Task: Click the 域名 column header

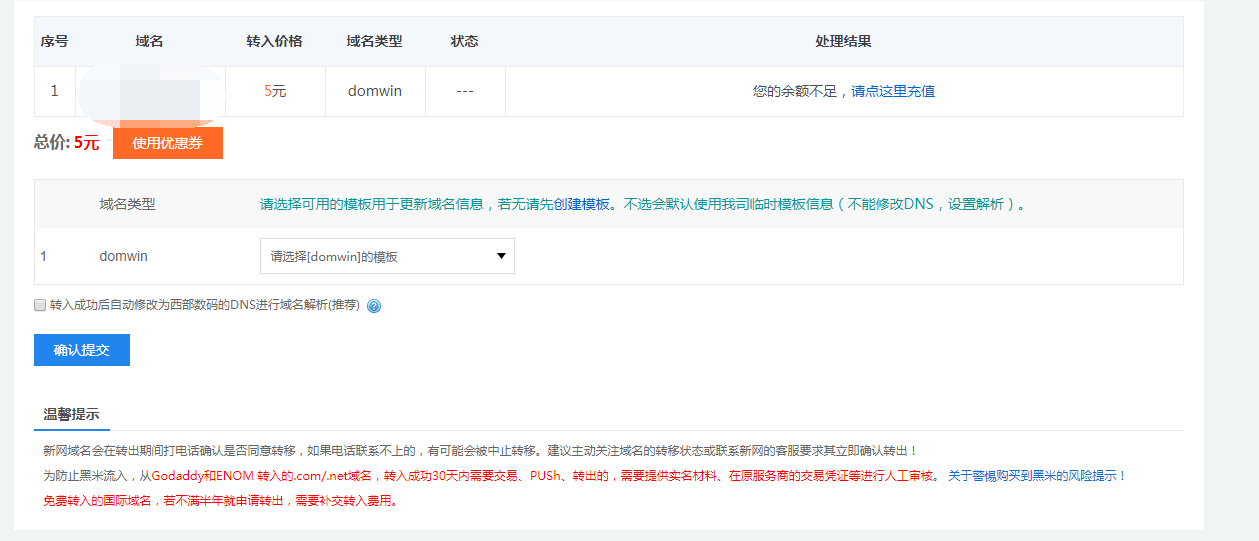Action: pyautogui.click(x=149, y=41)
